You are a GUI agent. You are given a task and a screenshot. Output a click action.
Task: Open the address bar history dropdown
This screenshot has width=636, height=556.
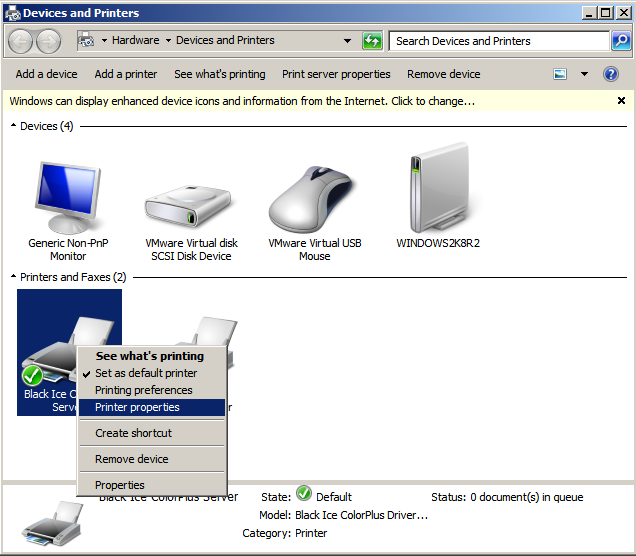(x=347, y=41)
